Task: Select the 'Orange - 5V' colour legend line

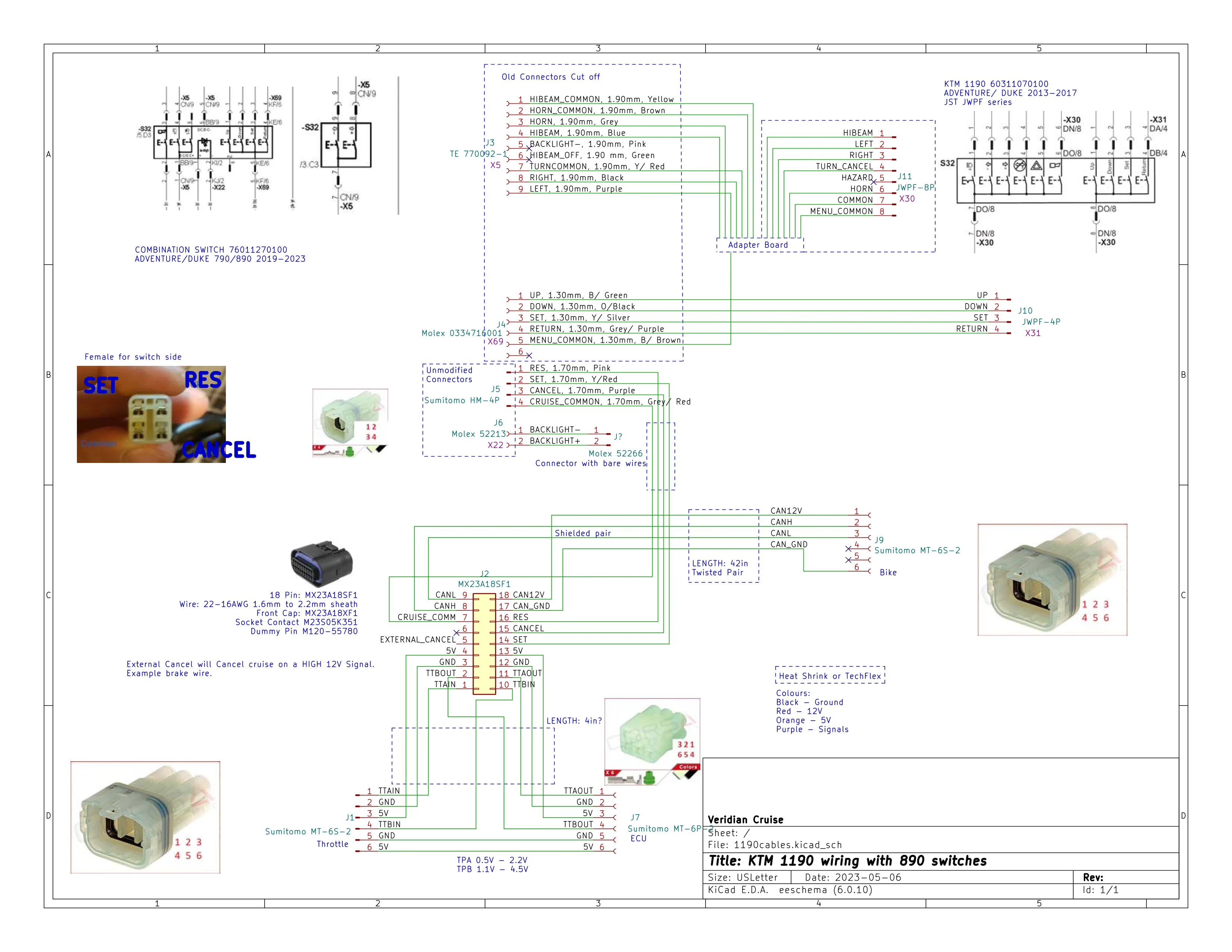Action: (x=803, y=720)
